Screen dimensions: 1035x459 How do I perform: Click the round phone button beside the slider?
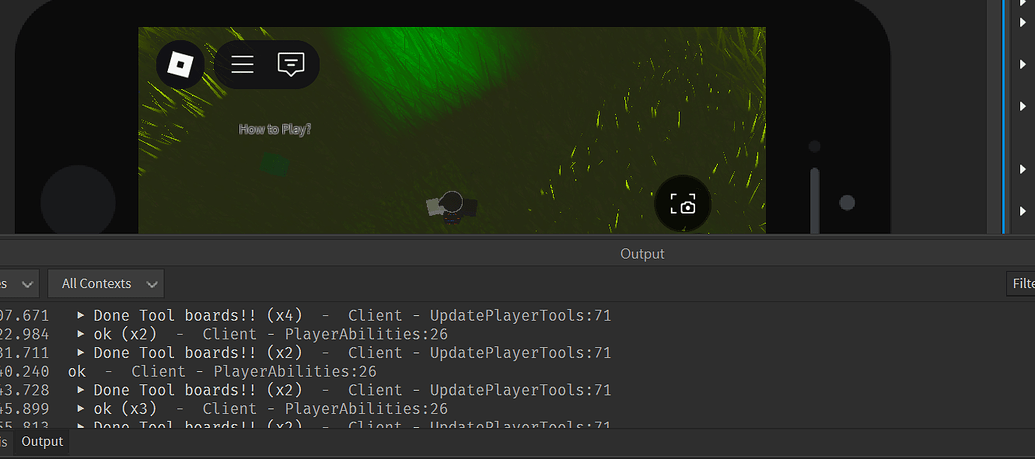[x=847, y=203]
